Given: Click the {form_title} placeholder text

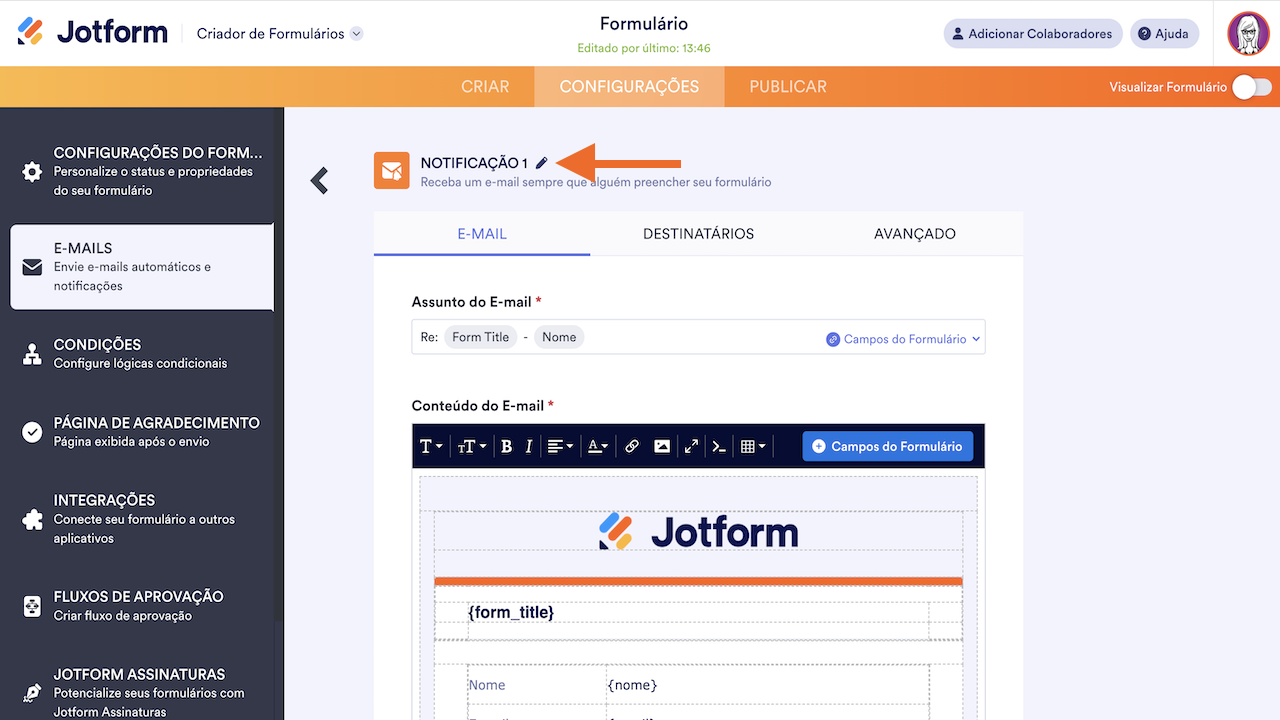Looking at the screenshot, I should pyautogui.click(x=511, y=612).
